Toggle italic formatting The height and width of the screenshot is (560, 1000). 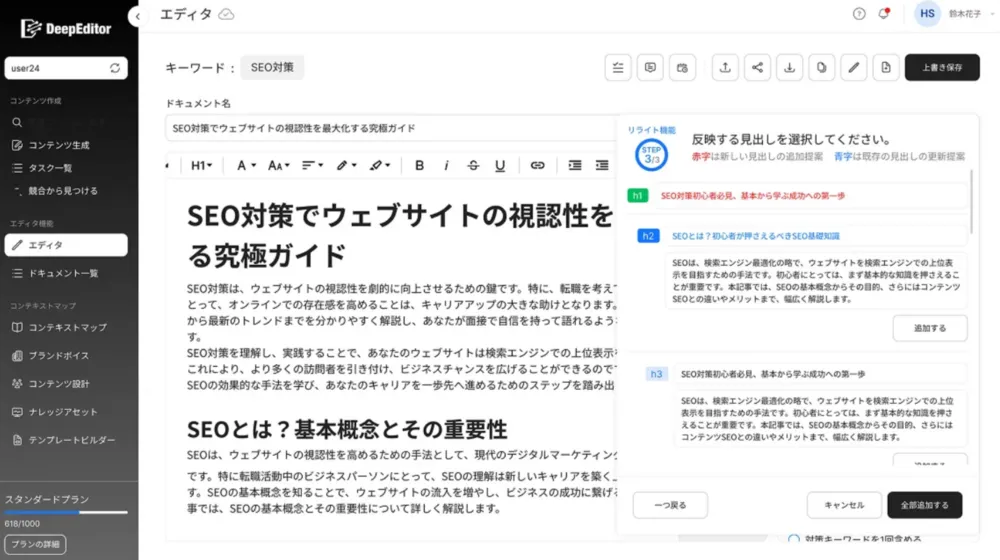click(446, 165)
